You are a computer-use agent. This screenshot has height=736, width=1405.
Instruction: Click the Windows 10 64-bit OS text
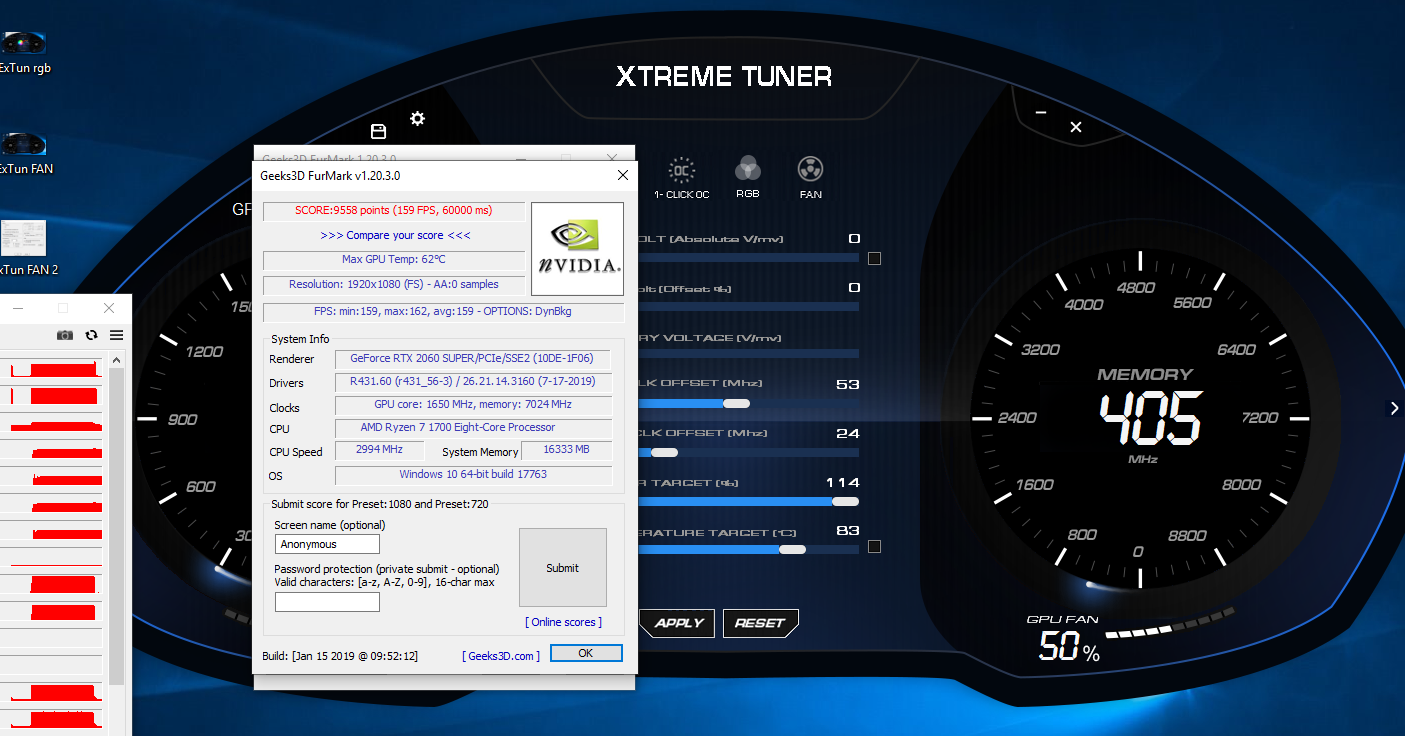[x=473, y=474]
